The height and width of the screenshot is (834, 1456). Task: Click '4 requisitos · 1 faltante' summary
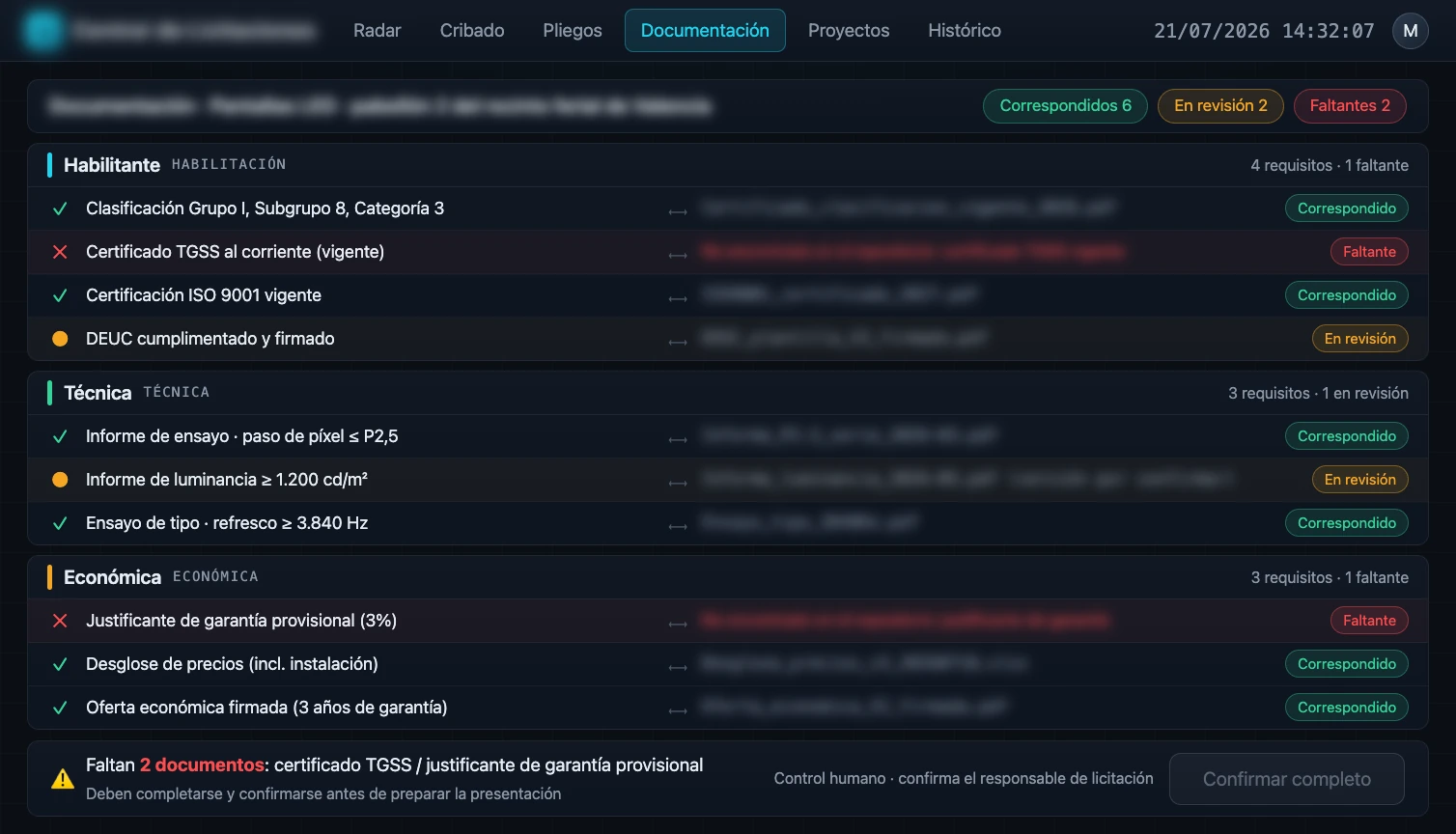[x=1330, y=165]
